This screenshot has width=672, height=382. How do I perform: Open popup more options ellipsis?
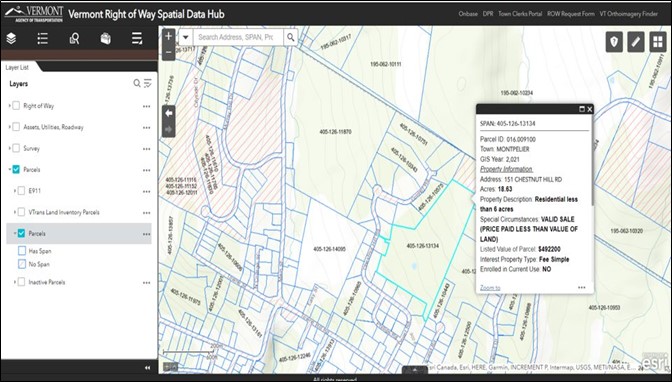(582, 288)
